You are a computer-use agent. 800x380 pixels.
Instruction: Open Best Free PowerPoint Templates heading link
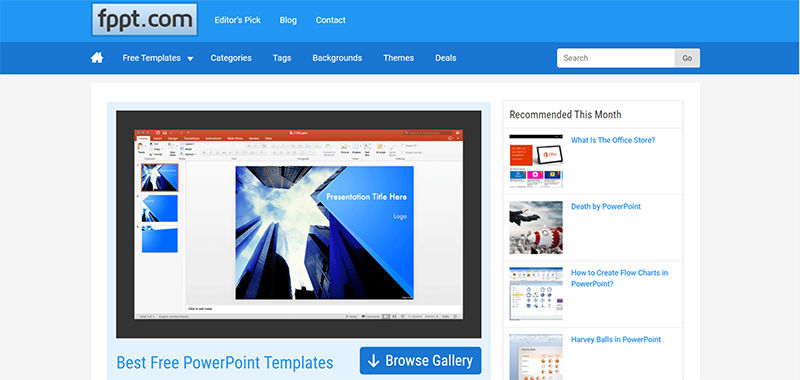tap(225, 363)
